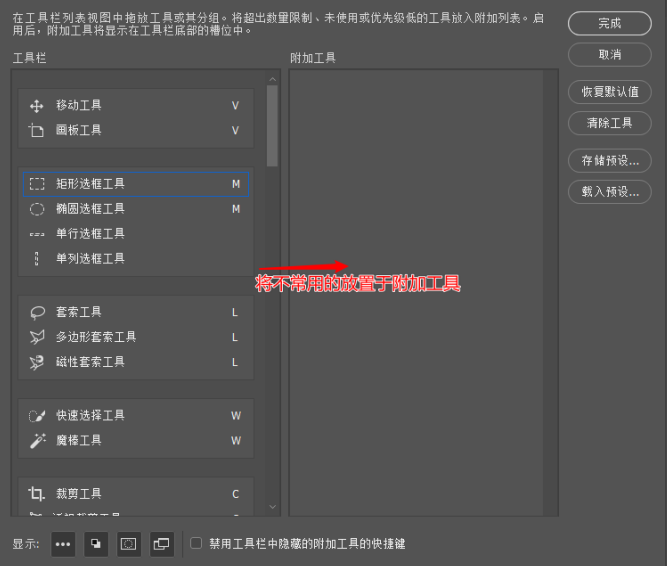This screenshot has height=566, width=667.
Task: Click shortcut M of 椭圆选框工具
Action: coord(236,209)
